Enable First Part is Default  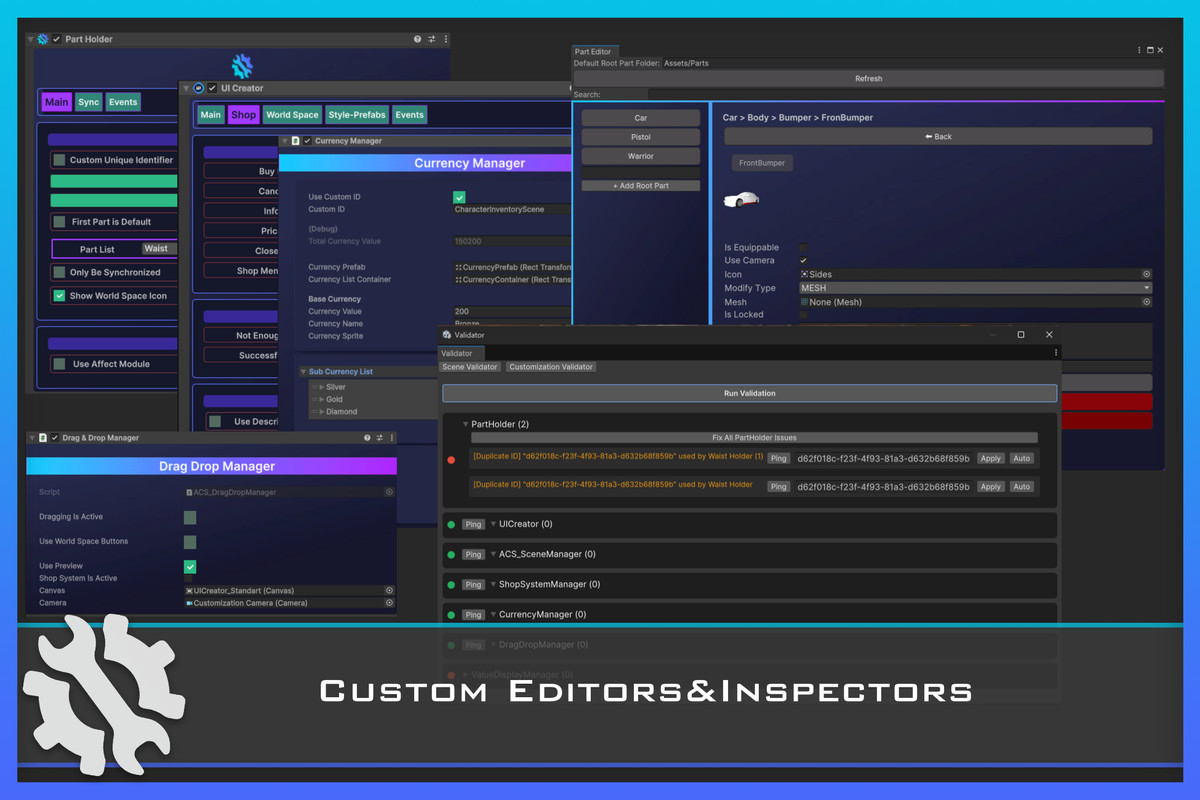coord(60,222)
